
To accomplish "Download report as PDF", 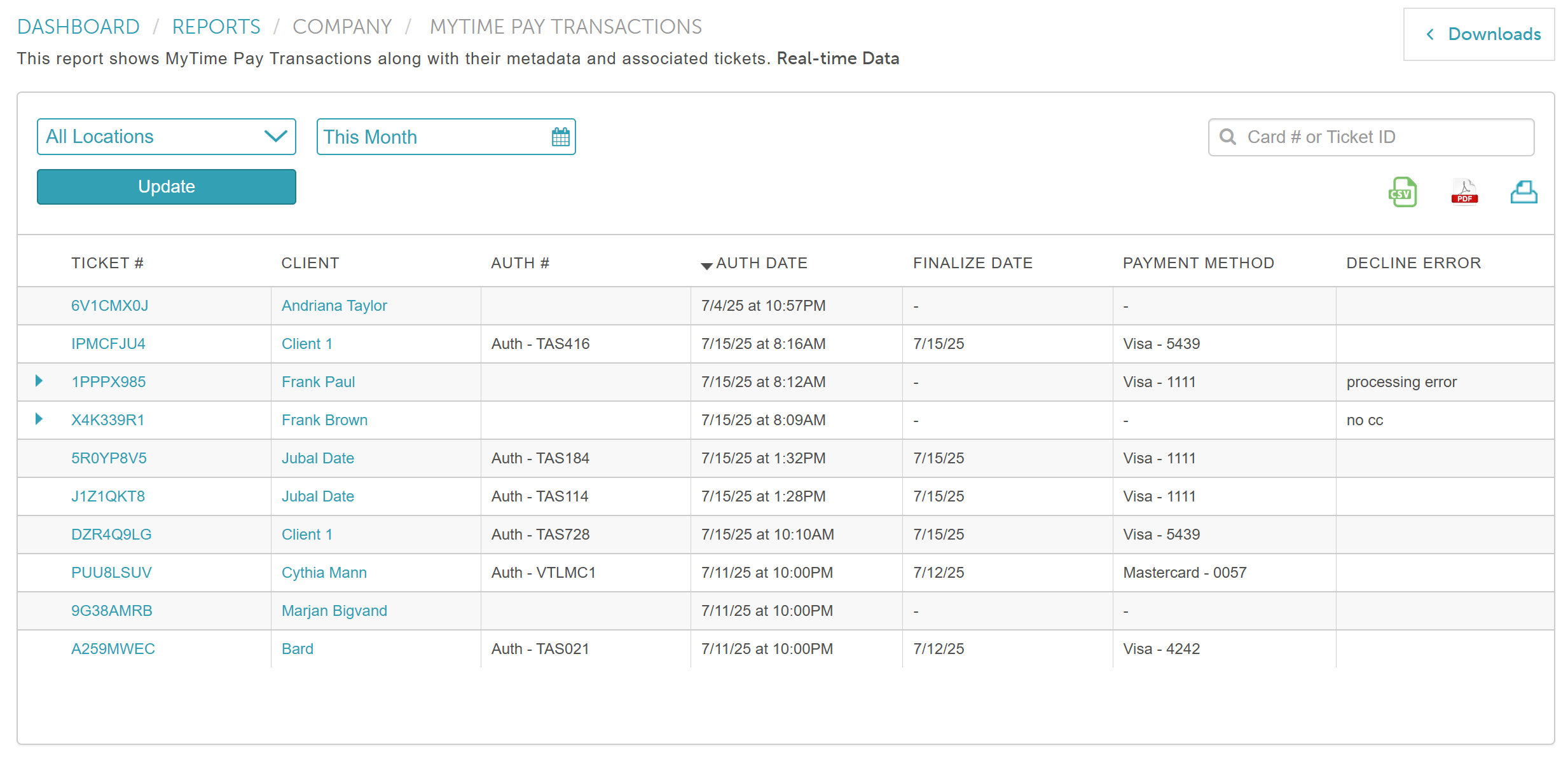I will click(x=1464, y=192).
